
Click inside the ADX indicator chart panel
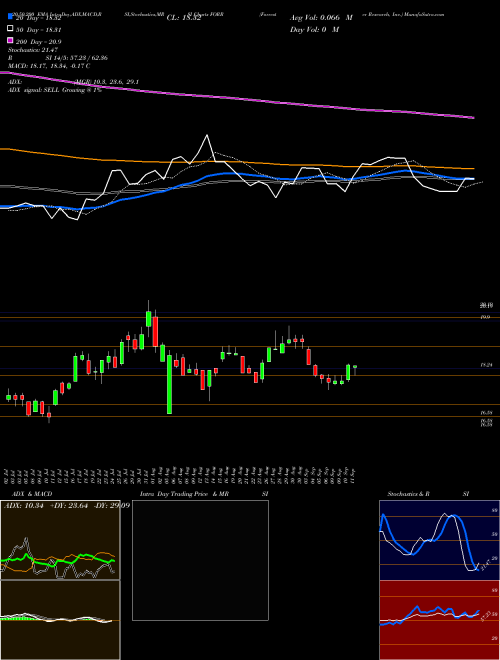[x=60, y=540]
